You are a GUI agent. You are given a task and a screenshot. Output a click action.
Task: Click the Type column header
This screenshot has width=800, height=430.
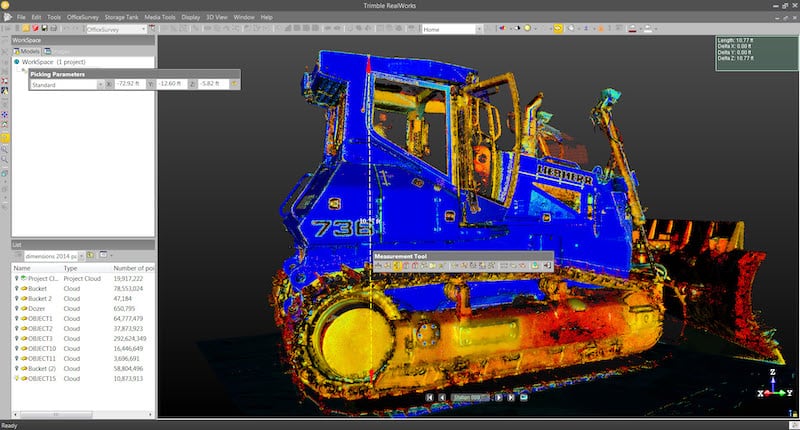(x=86, y=268)
